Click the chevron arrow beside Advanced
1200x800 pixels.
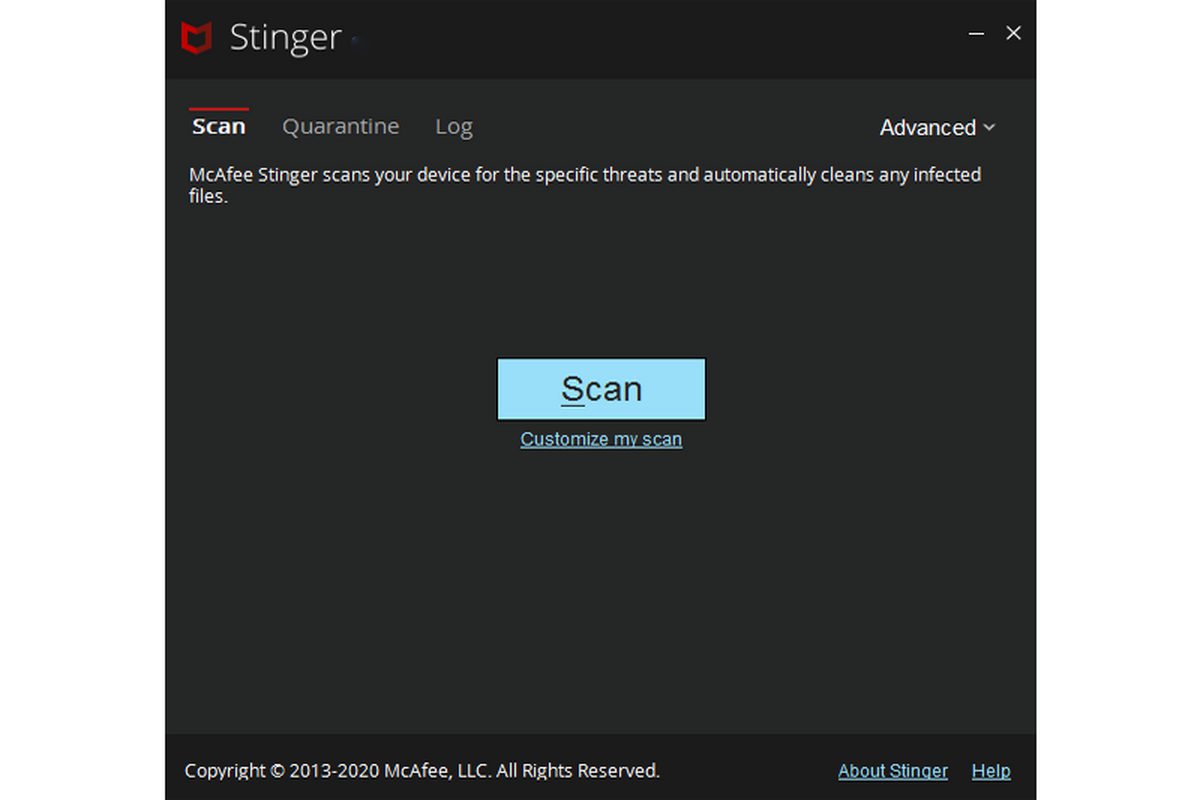989,128
